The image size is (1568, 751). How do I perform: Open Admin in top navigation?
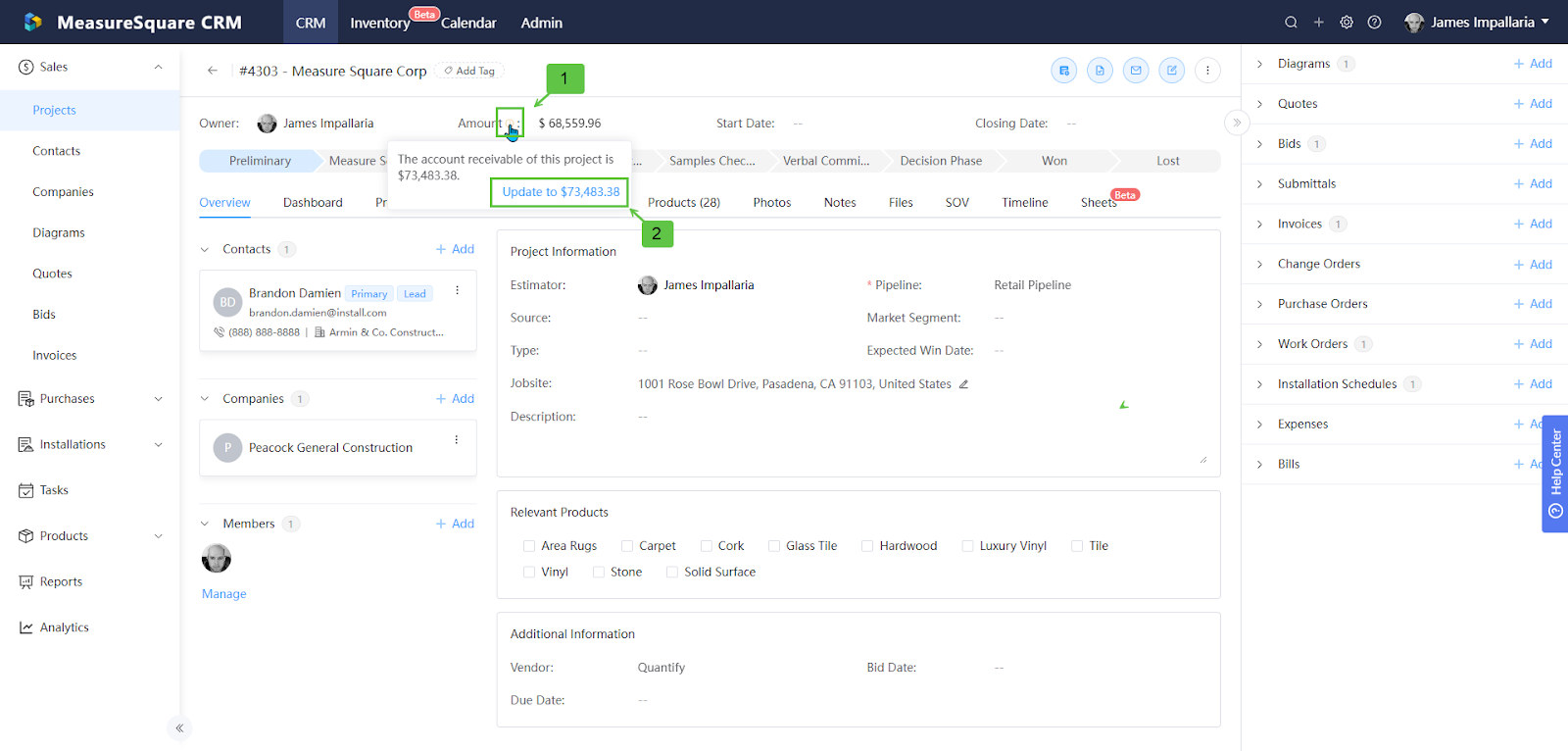[541, 23]
